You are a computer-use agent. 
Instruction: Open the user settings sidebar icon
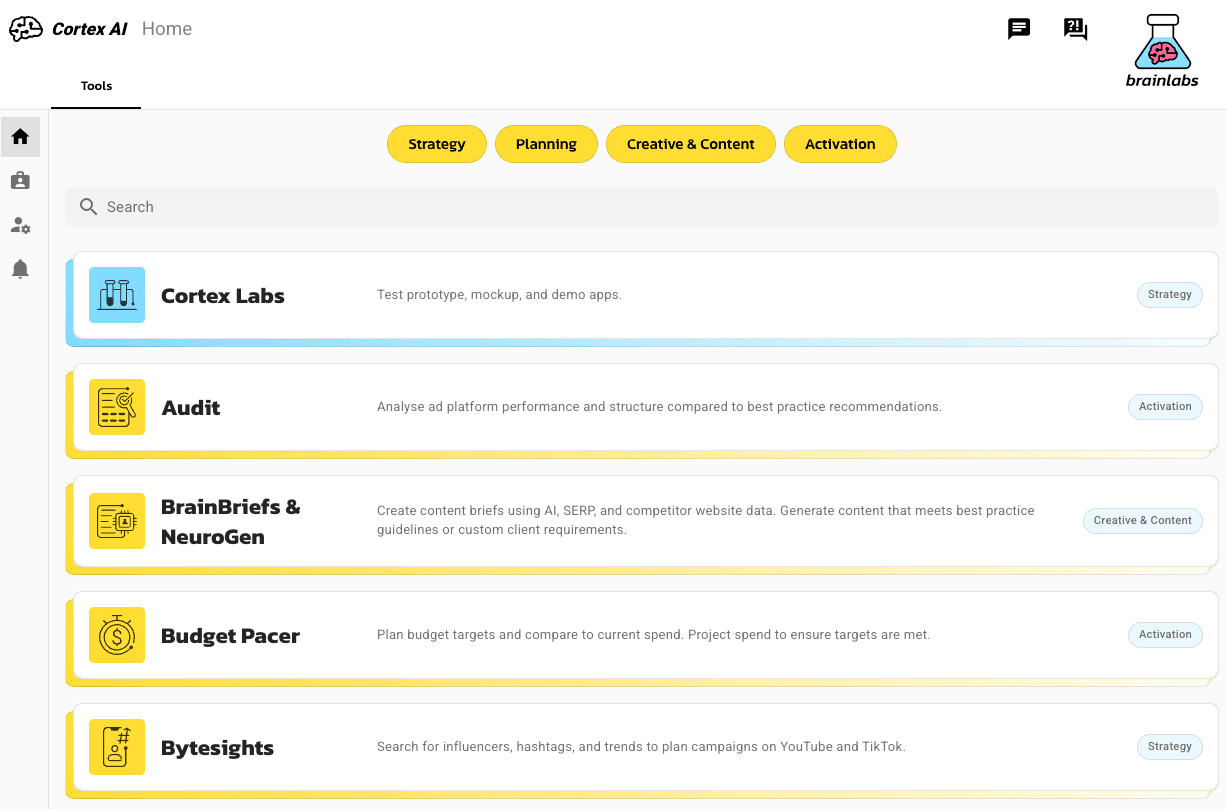pyautogui.click(x=20, y=225)
